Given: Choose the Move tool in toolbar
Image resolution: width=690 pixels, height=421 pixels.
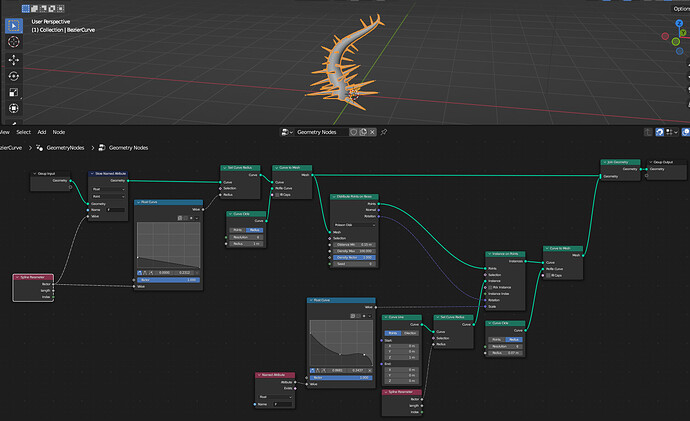Looking at the screenshot, I should 14,60.
